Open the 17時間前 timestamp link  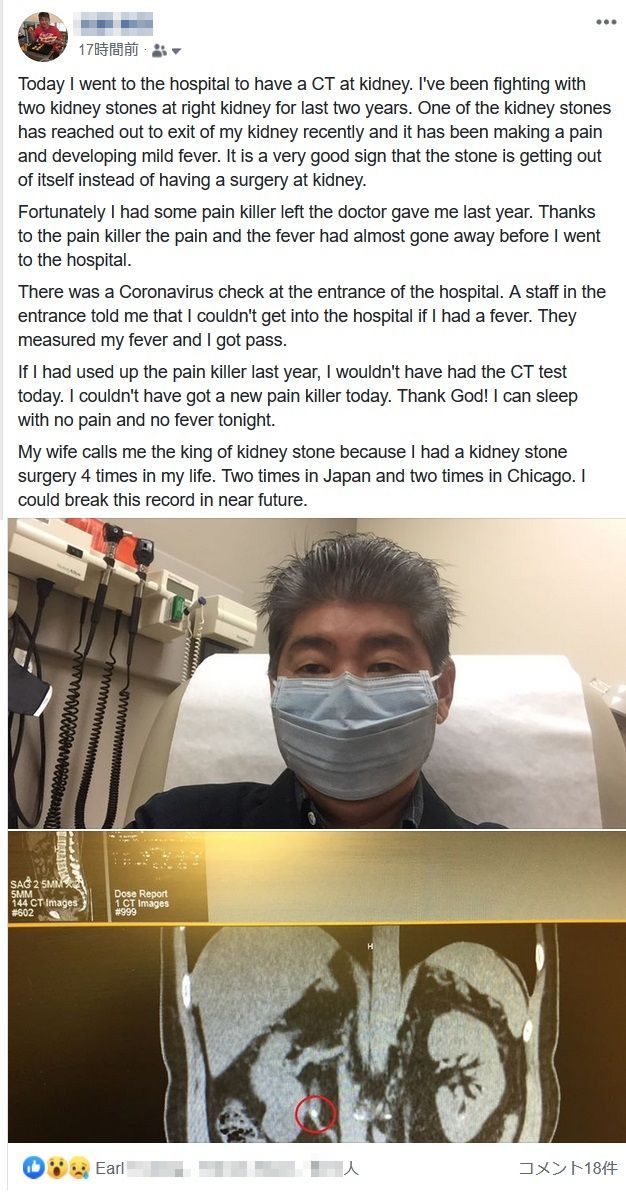108,50
